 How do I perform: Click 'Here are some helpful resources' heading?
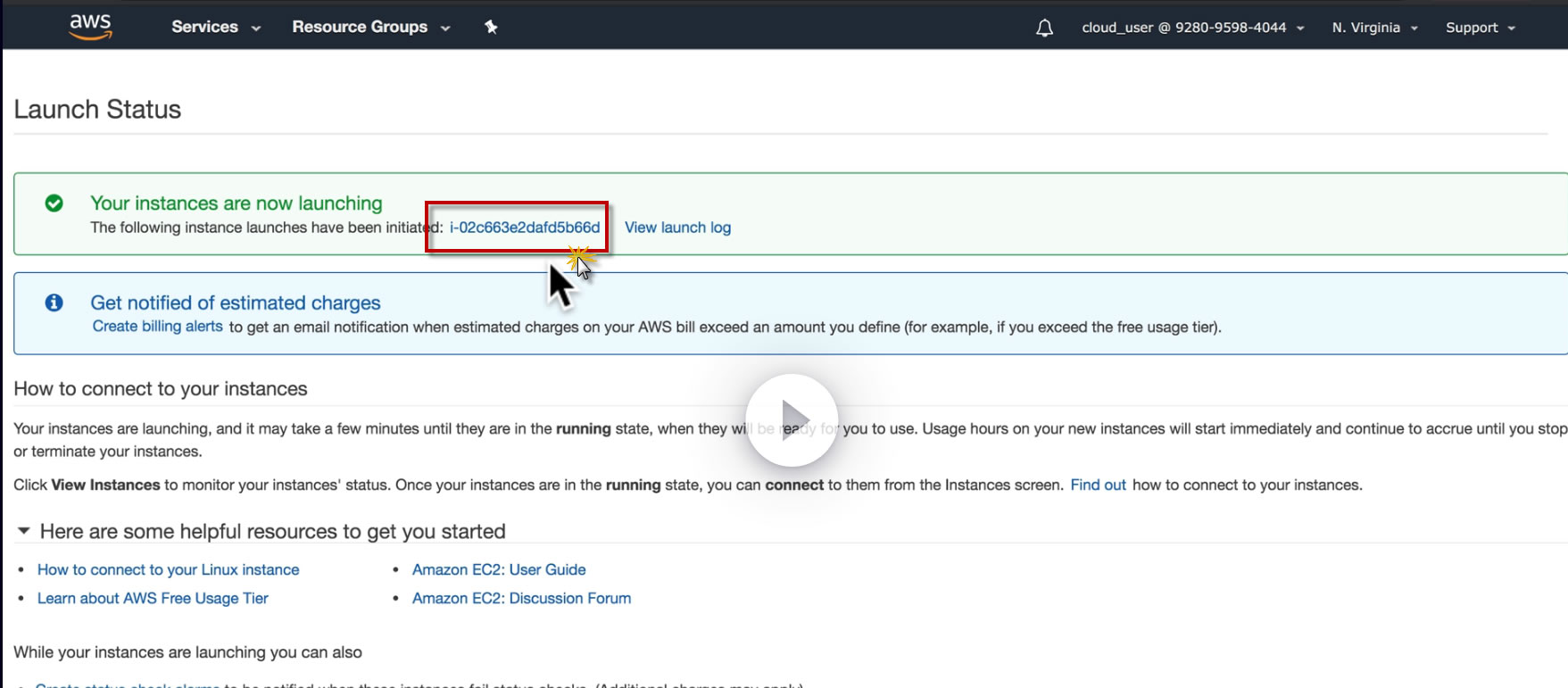[x=273, y=532]
